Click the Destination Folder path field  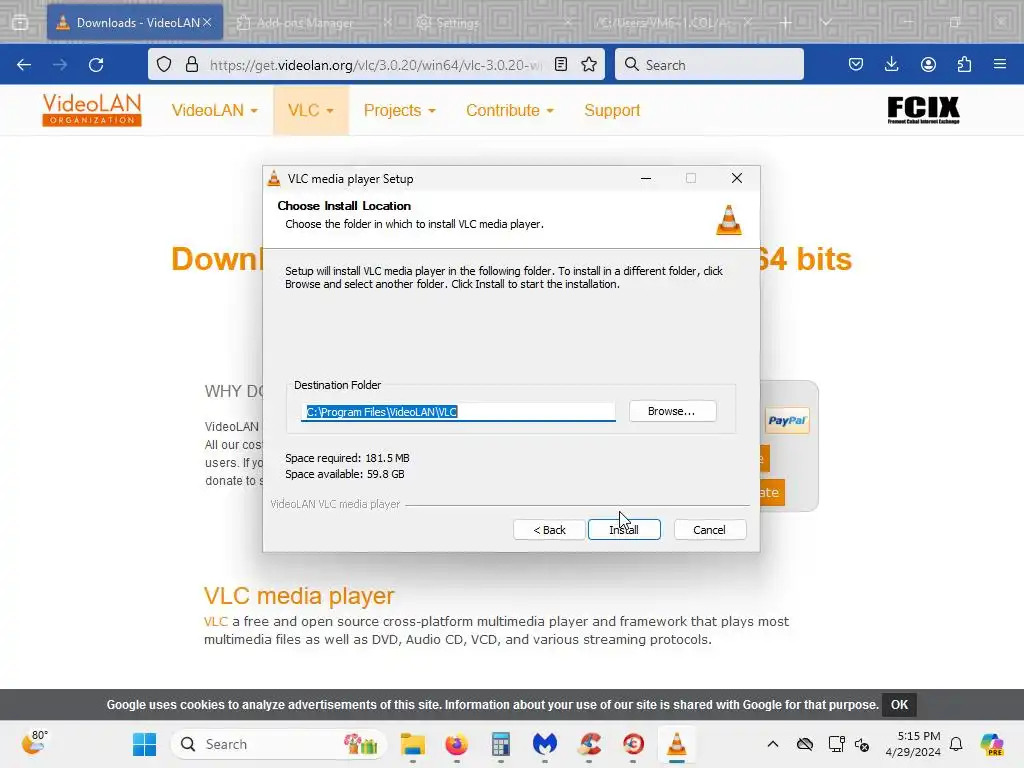458,412
